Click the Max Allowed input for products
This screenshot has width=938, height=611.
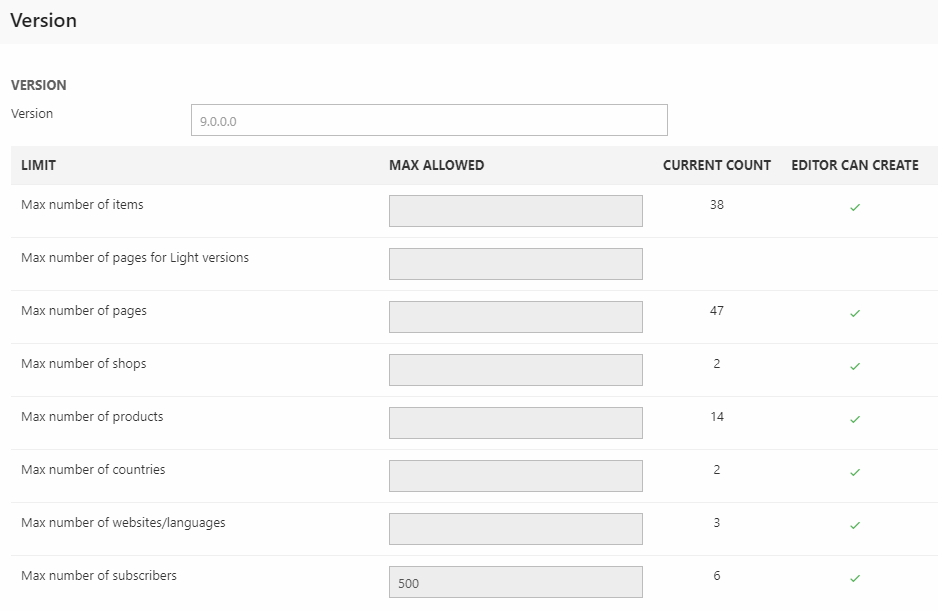pyautogui.click(x=515, y=423)
